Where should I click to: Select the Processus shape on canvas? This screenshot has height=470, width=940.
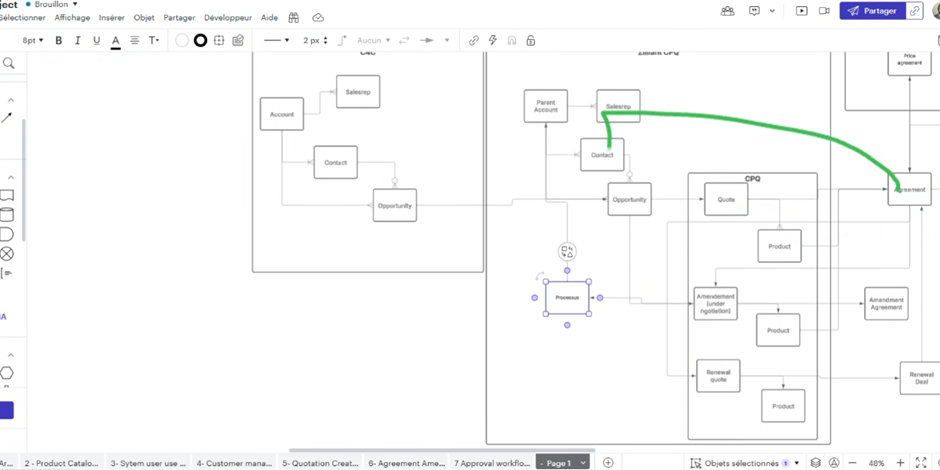click(567, 298)
